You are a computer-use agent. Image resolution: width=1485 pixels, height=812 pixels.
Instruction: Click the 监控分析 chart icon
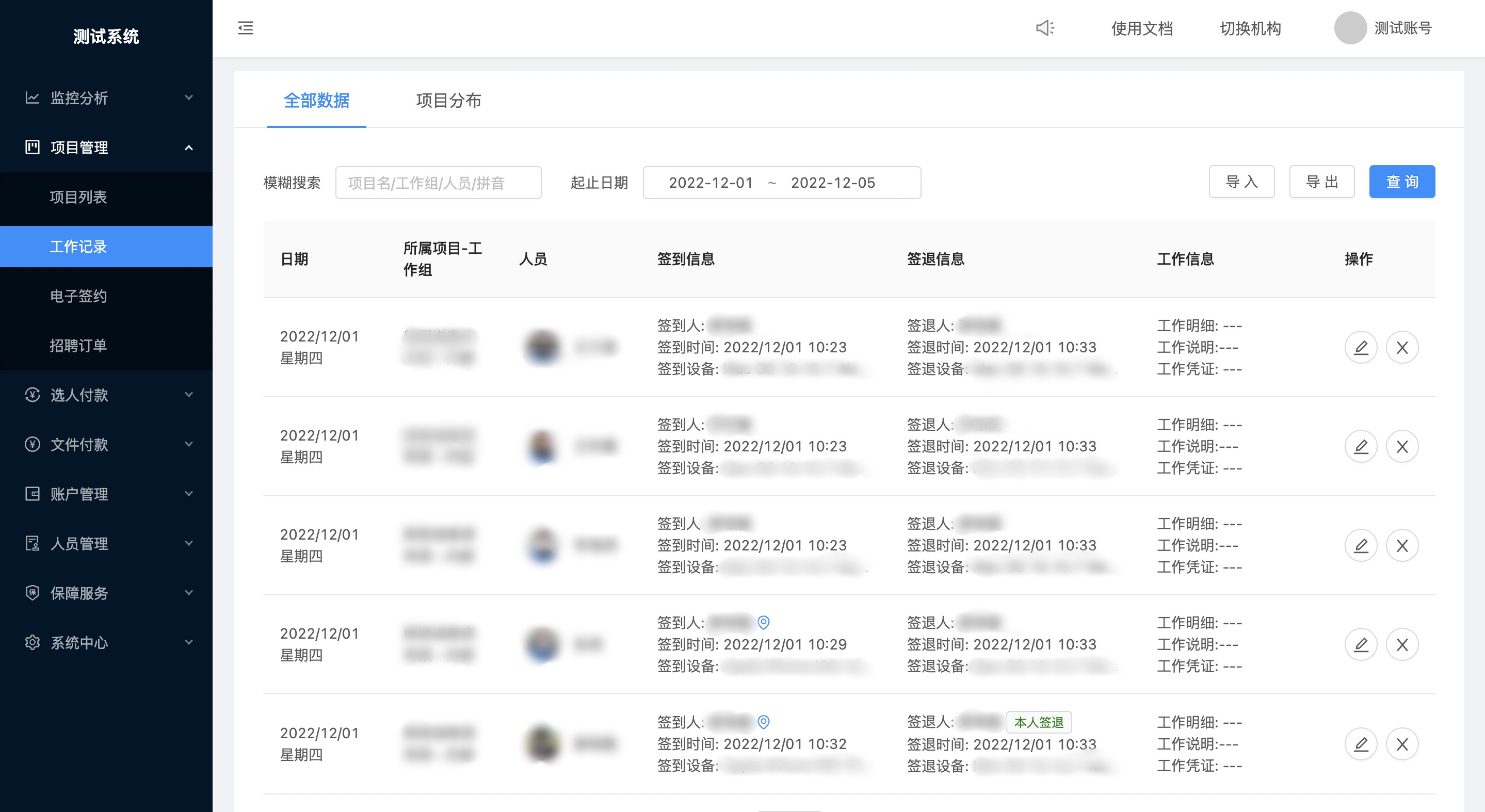(33, 98)
